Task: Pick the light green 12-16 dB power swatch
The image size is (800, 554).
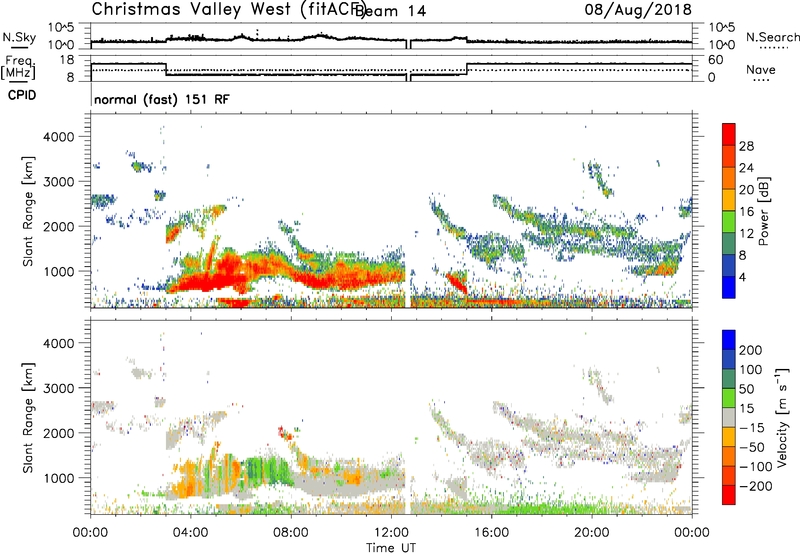Action: (x=729, y=222)
